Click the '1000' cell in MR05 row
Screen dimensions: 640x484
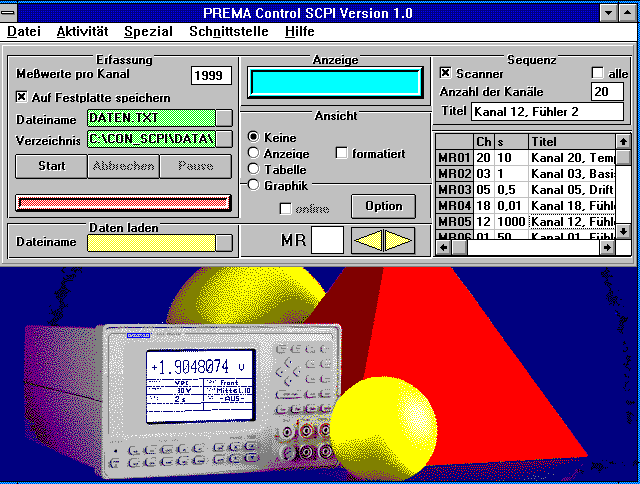click(x=511, y=222)
